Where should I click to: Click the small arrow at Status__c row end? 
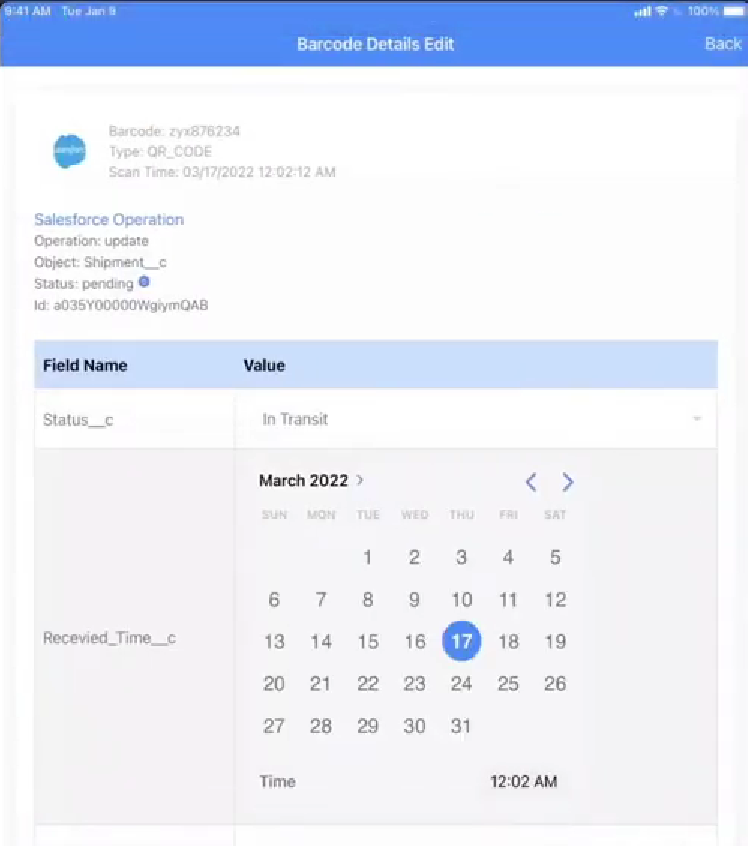click(x=697, y=419)
